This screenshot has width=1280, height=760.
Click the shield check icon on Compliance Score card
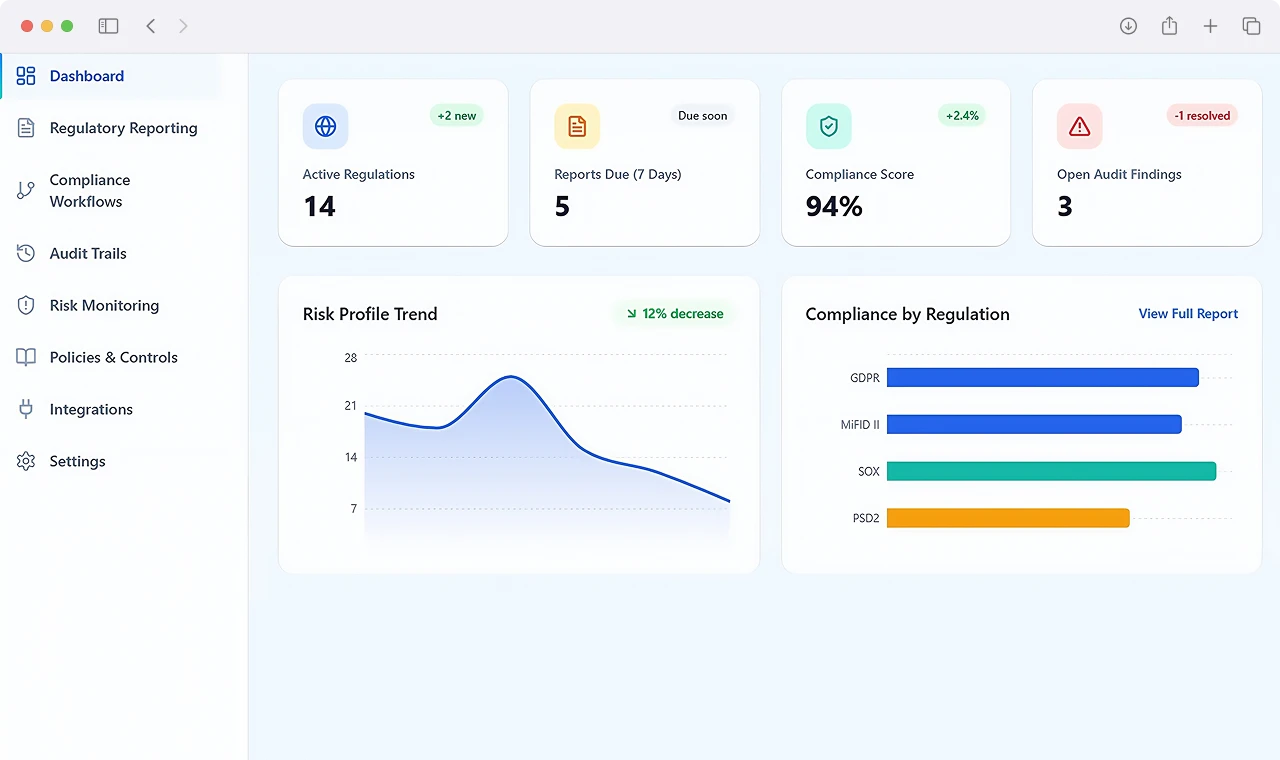point(828,126)
